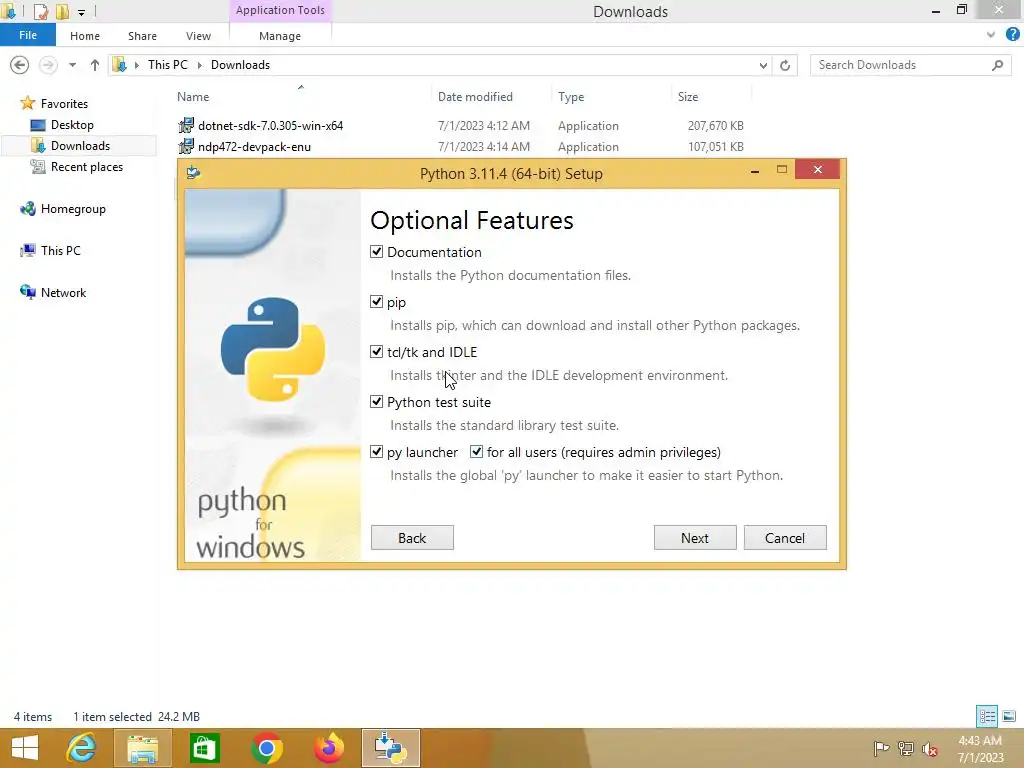The width and height of the screenshot is (1024, 768).
Task: Disable the Python test suite checkbox
Action: point(376,402)
